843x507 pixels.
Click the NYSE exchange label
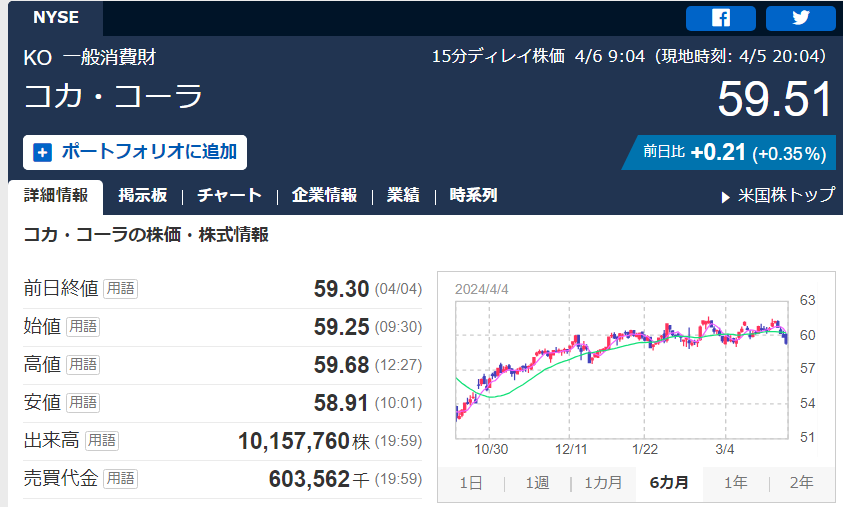pos(56,18)
